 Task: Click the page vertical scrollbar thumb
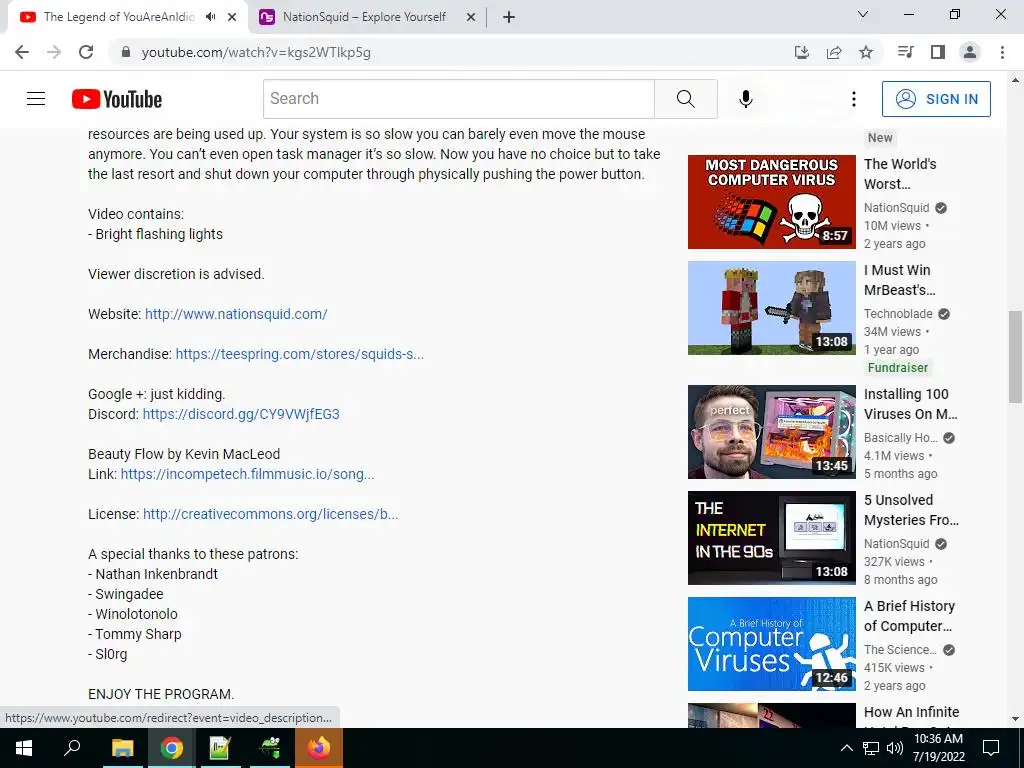click(1015, 357)
